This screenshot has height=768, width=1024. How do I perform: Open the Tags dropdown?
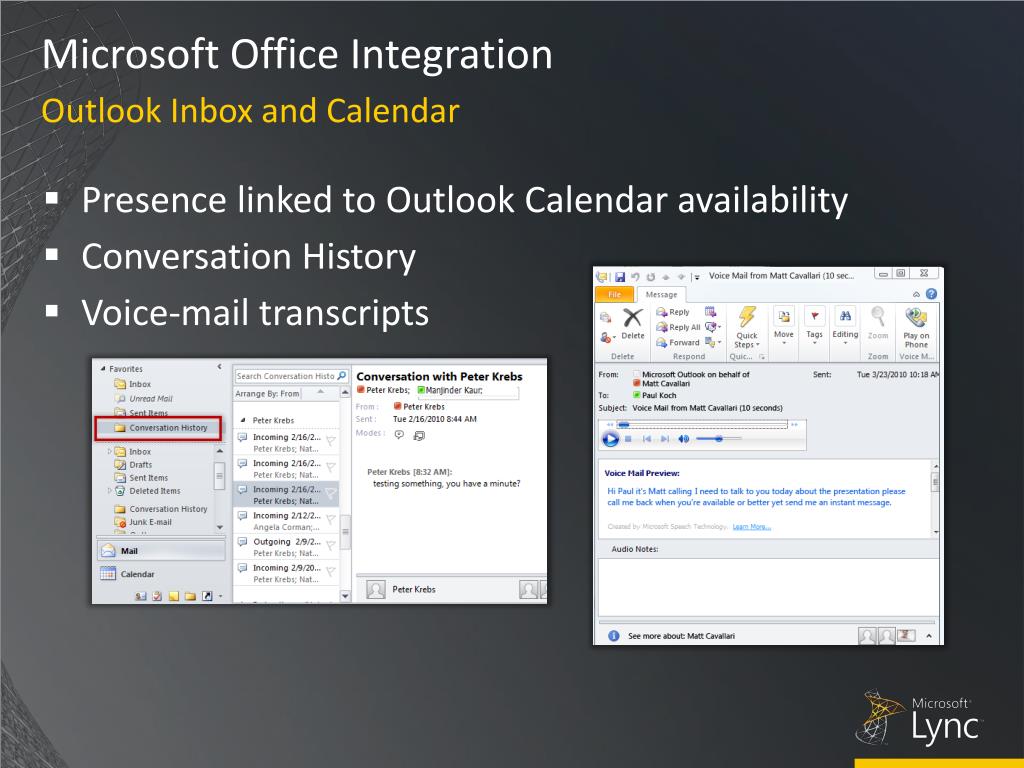point(814,325)
